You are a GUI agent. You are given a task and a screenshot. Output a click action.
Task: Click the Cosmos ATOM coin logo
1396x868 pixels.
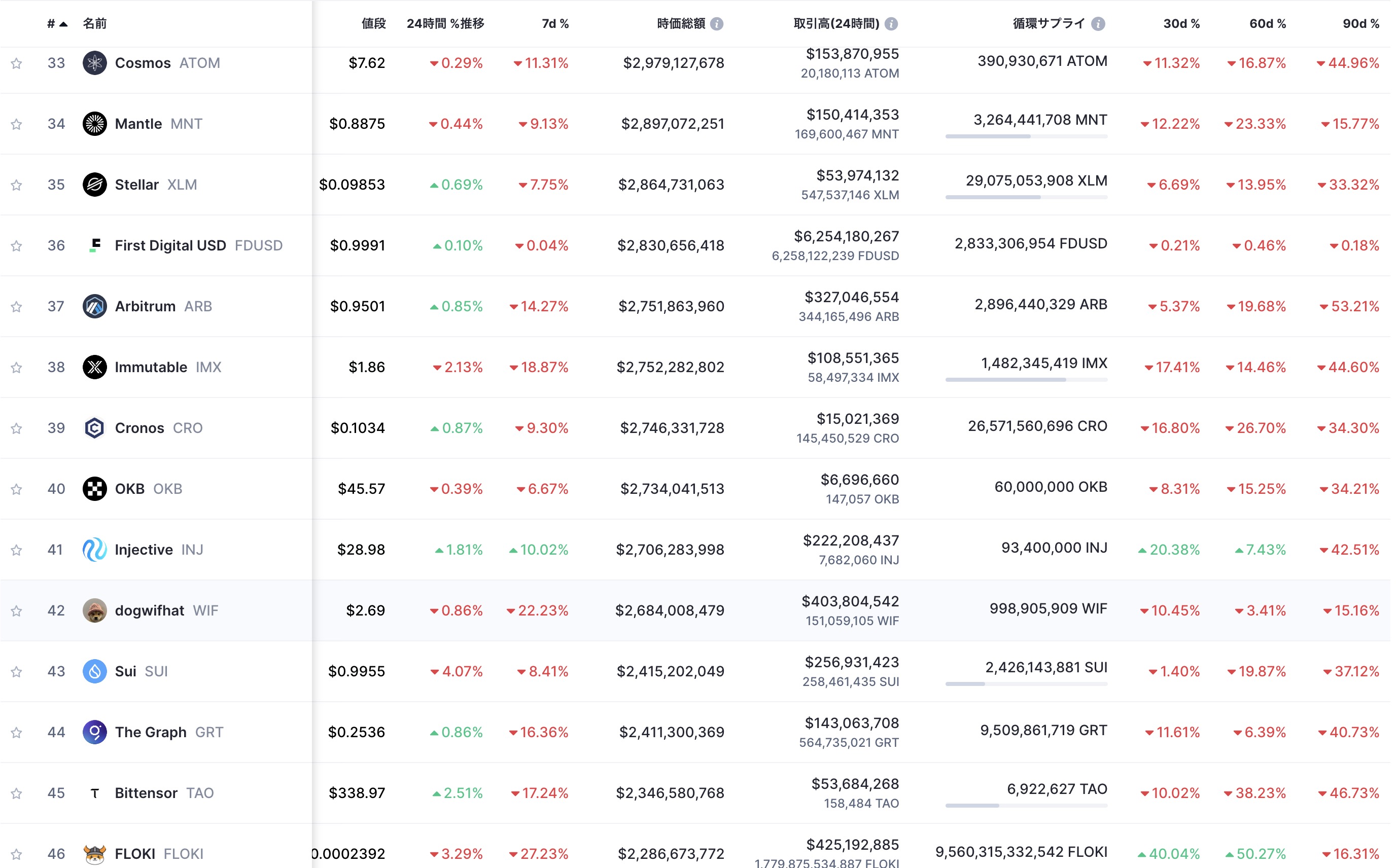95,62
